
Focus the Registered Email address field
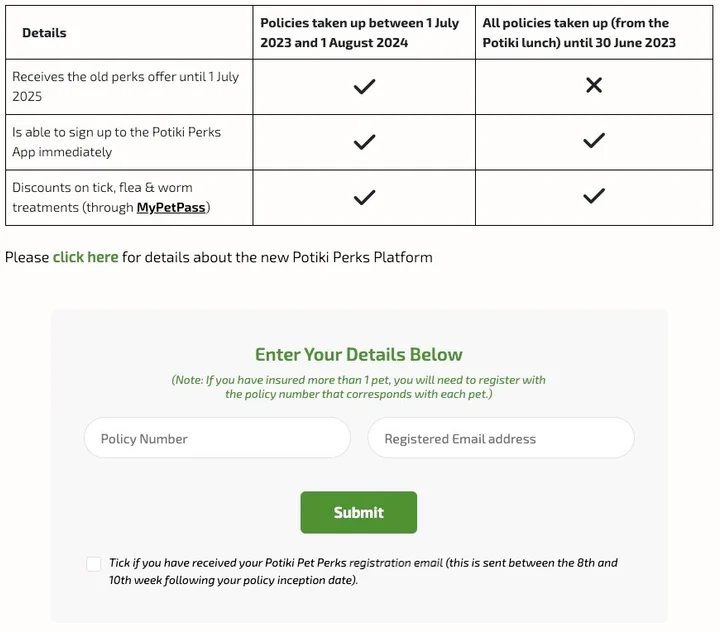pos(501,438)
